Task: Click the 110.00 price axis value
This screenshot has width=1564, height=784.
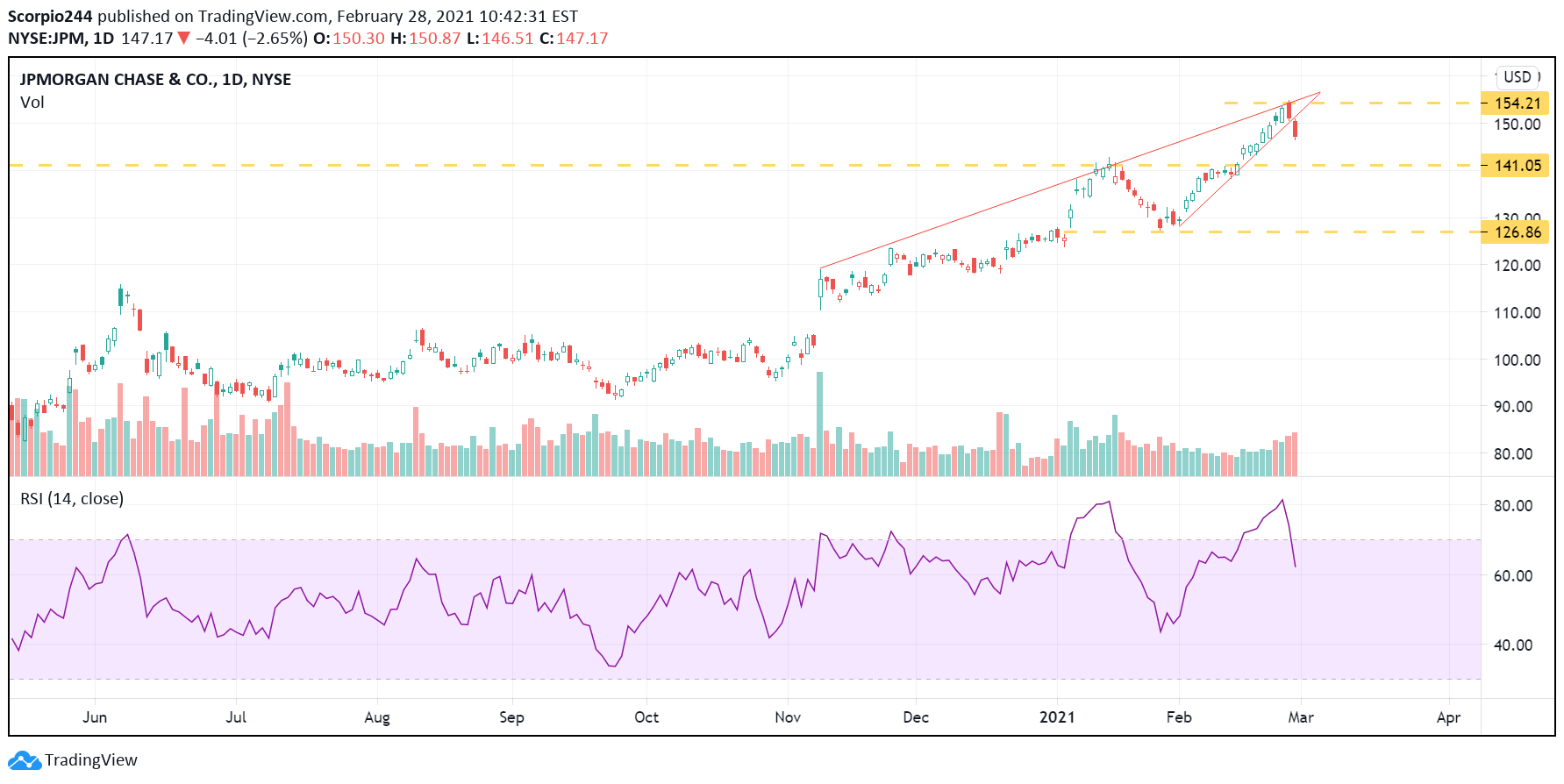Action: pyautogui.click(x=1518, y=313)
